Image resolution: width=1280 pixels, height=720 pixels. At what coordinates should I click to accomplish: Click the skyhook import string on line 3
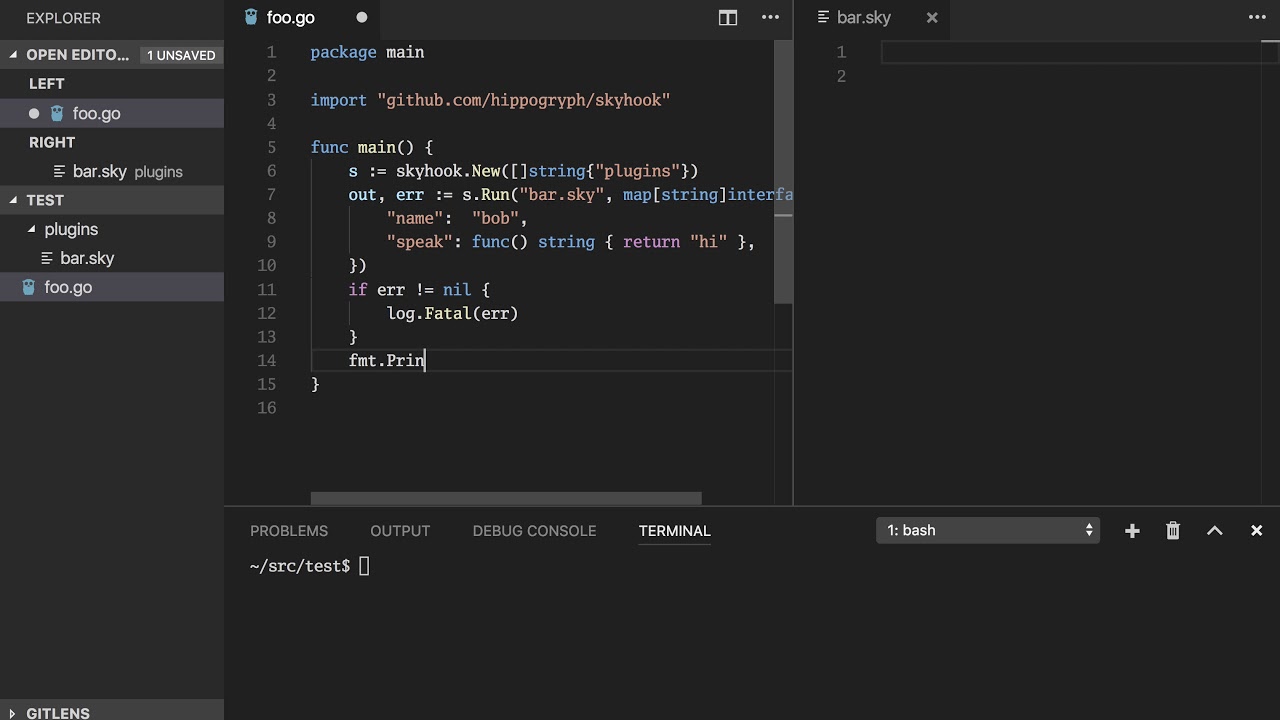tap(523, 100)
